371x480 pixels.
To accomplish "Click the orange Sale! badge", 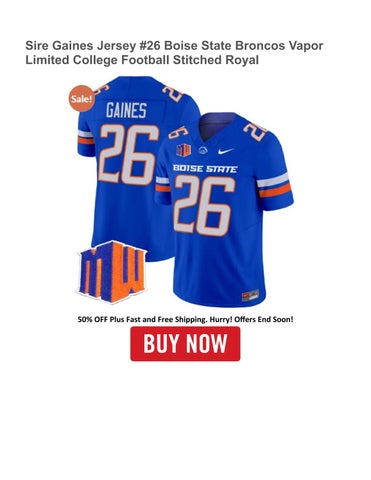I will [x=82, y=98].
